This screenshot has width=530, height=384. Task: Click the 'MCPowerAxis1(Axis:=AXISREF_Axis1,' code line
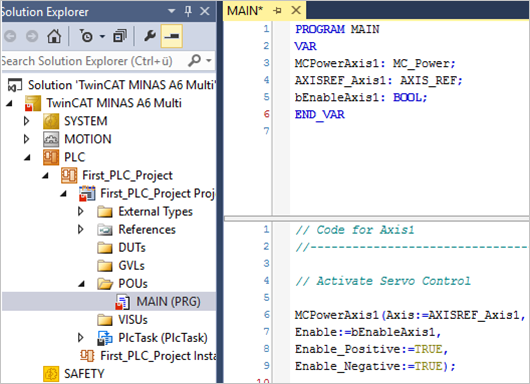pyautogui.click(x=410, y=315)
